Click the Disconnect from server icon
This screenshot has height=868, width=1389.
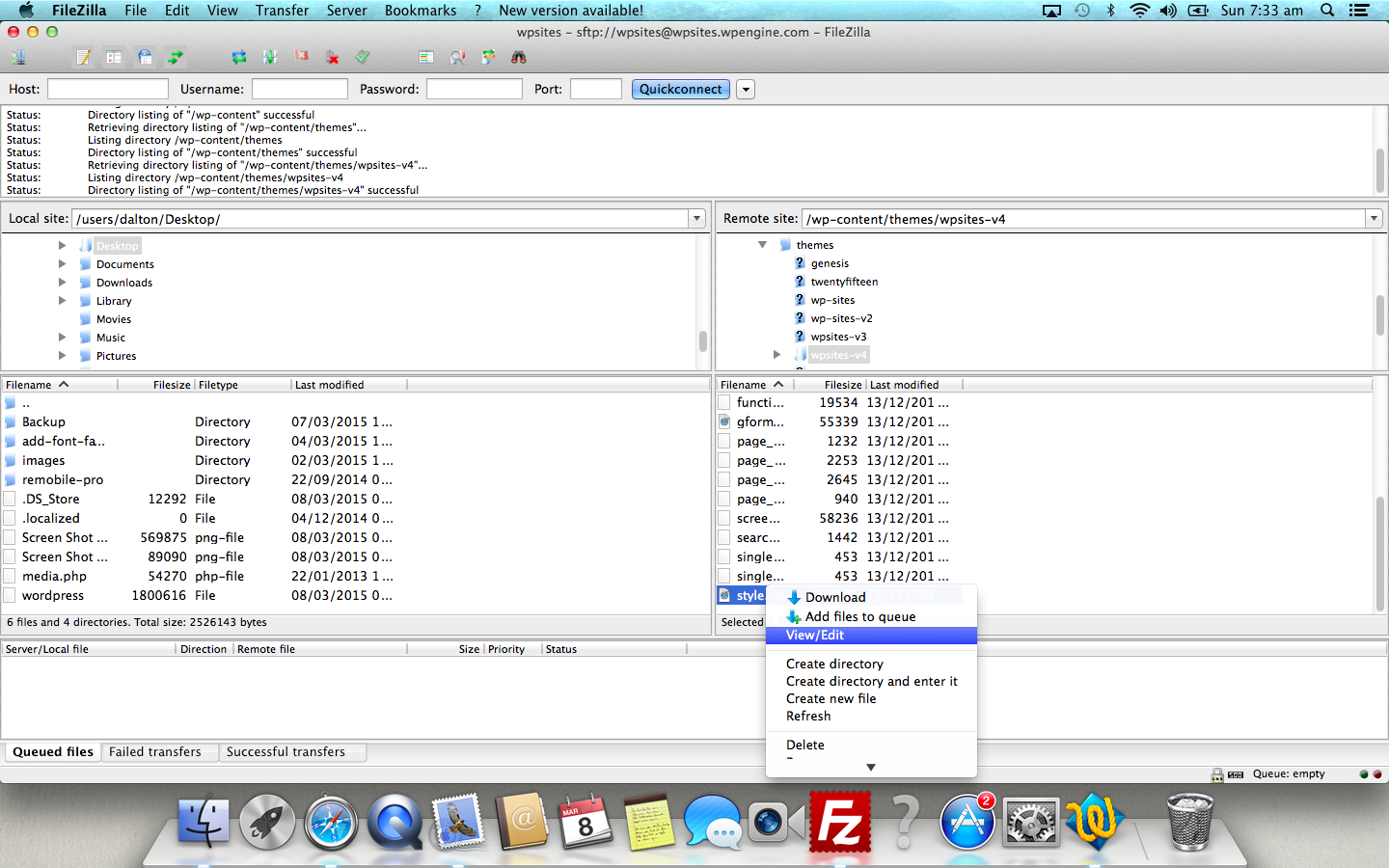[x=332, y=58]
